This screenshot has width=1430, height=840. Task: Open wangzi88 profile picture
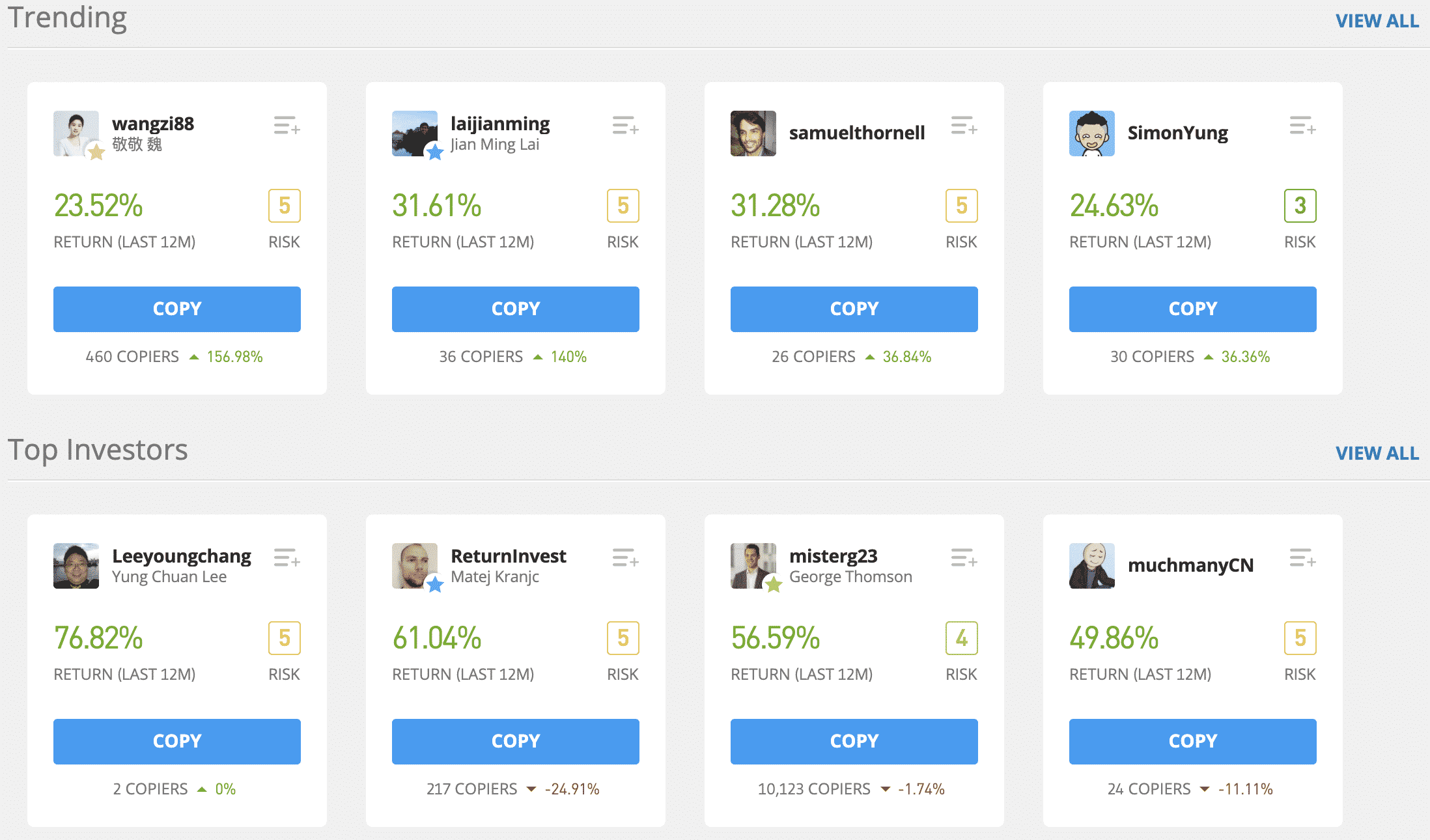tap(76, 133)
